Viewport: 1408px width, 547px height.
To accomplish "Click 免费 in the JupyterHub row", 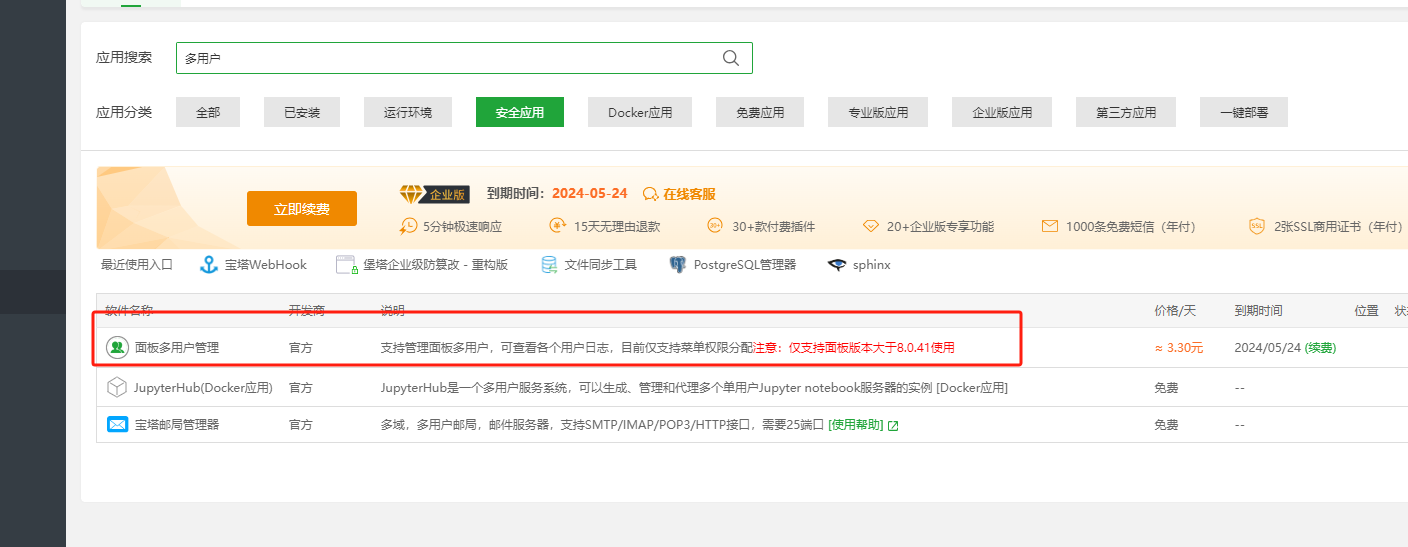I will 1166,387.
